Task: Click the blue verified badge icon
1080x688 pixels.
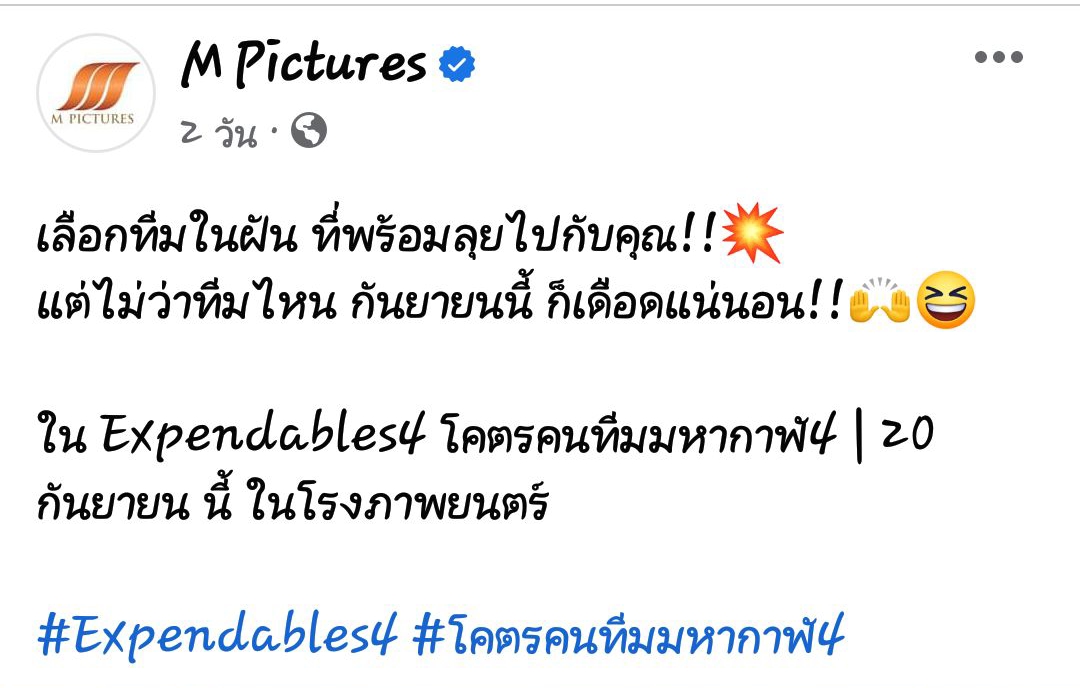Action: tap(457, 64)
